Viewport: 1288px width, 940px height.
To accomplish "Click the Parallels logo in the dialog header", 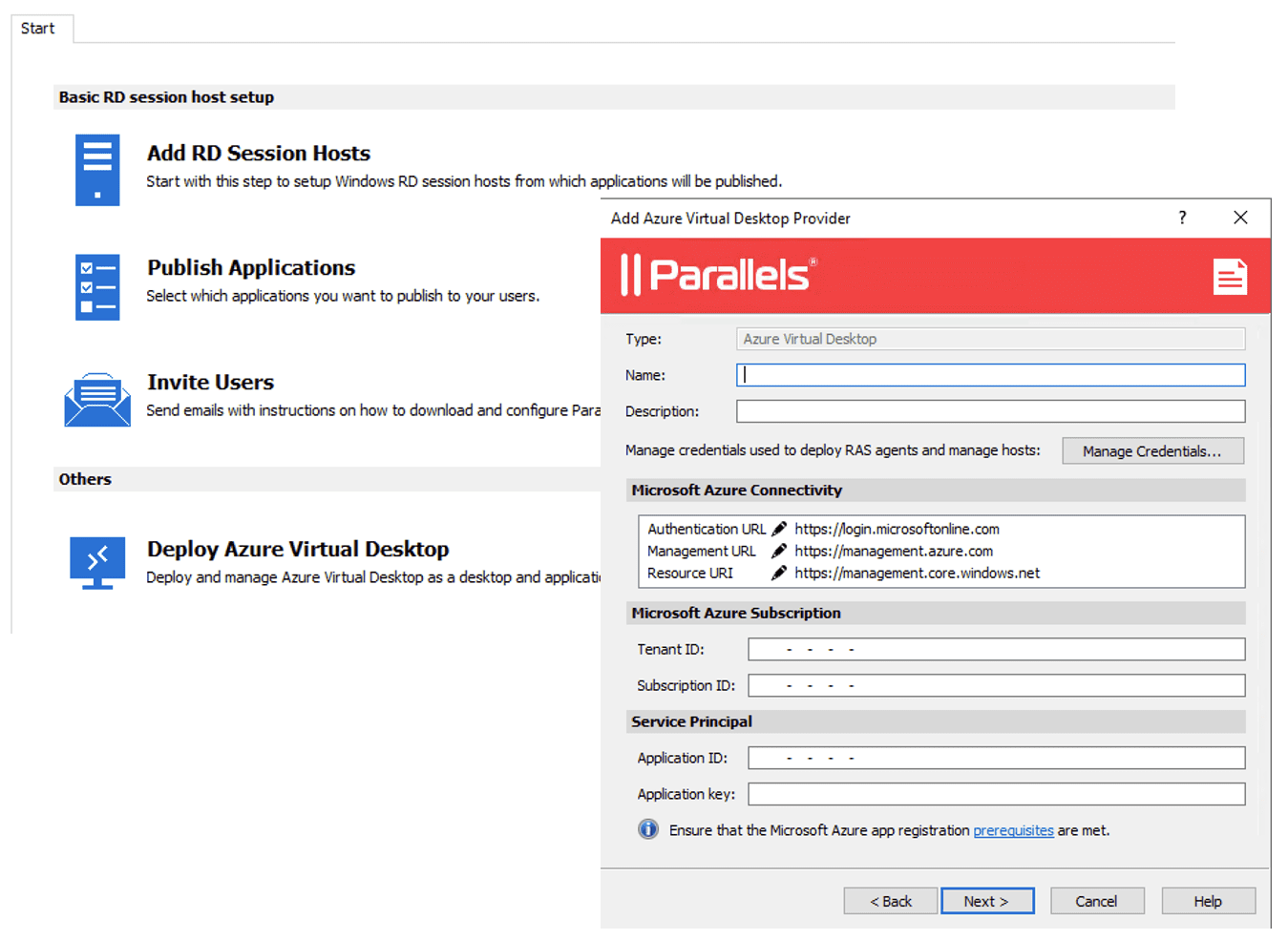I will pos(719,275).
